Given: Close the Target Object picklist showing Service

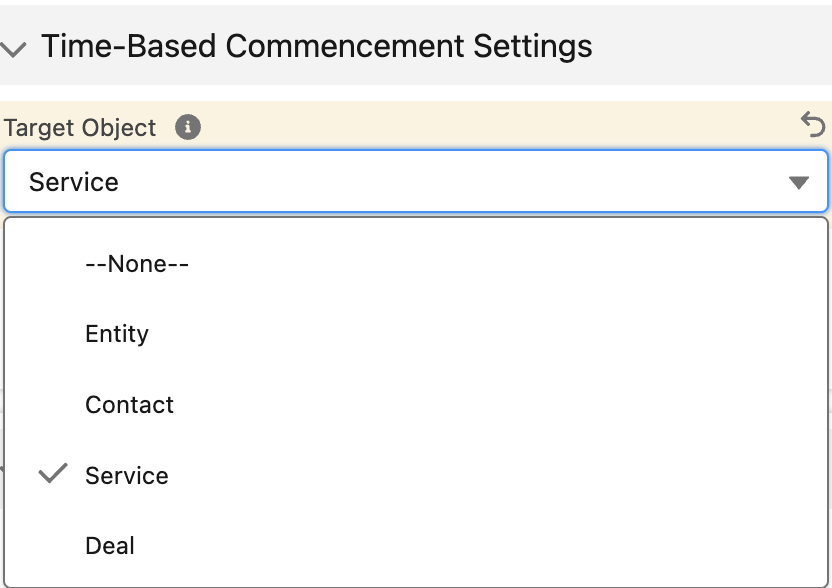Looking at the screenshot, I should coord(416,181).
